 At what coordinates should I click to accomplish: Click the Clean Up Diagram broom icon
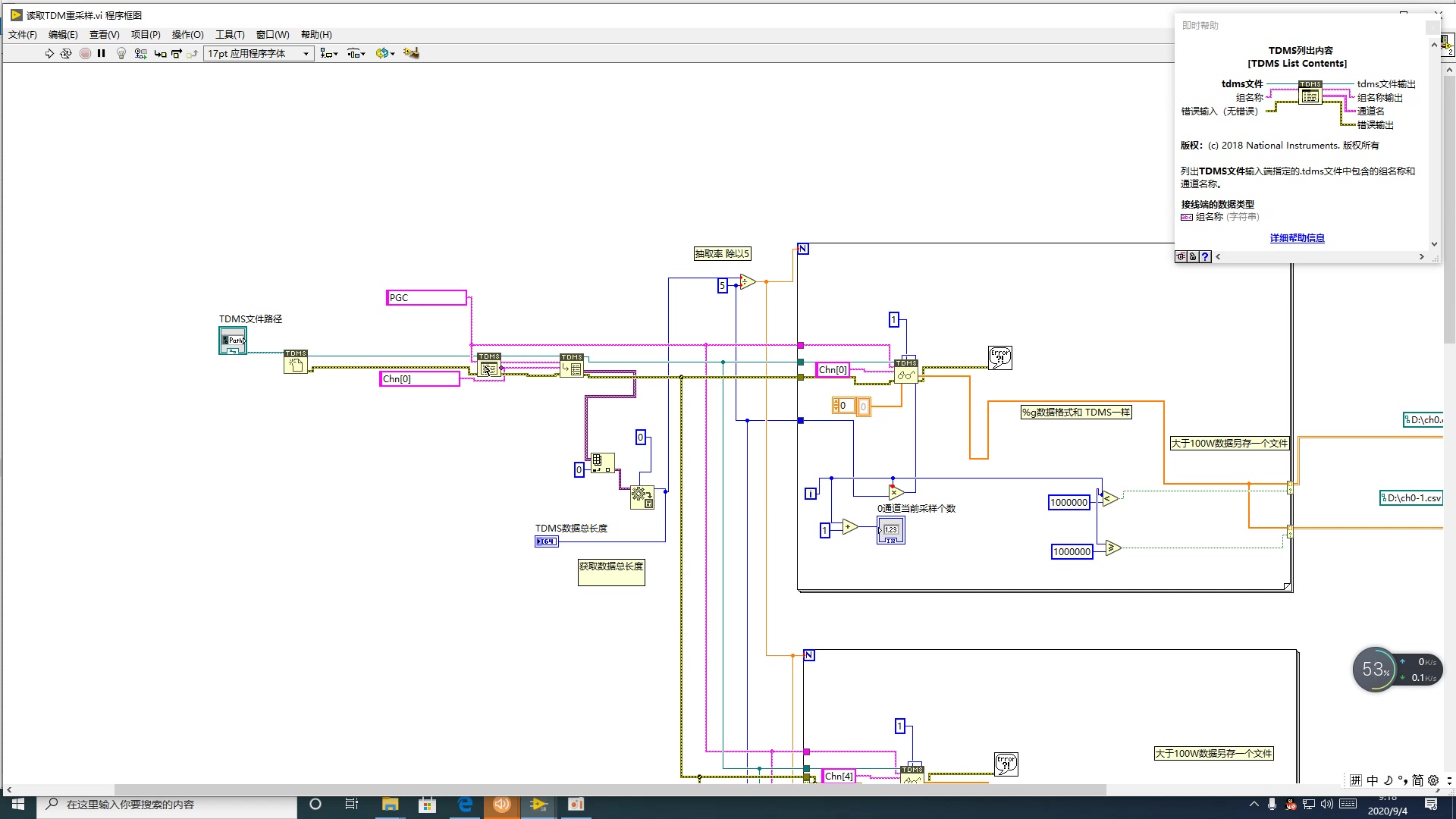(x=412, y=53)
